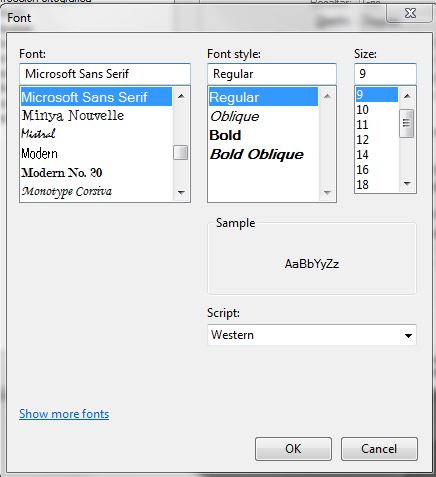Choose the Minya Nouvelle font
This screenshot has width=436, height=477.
[x=96, y=116]
